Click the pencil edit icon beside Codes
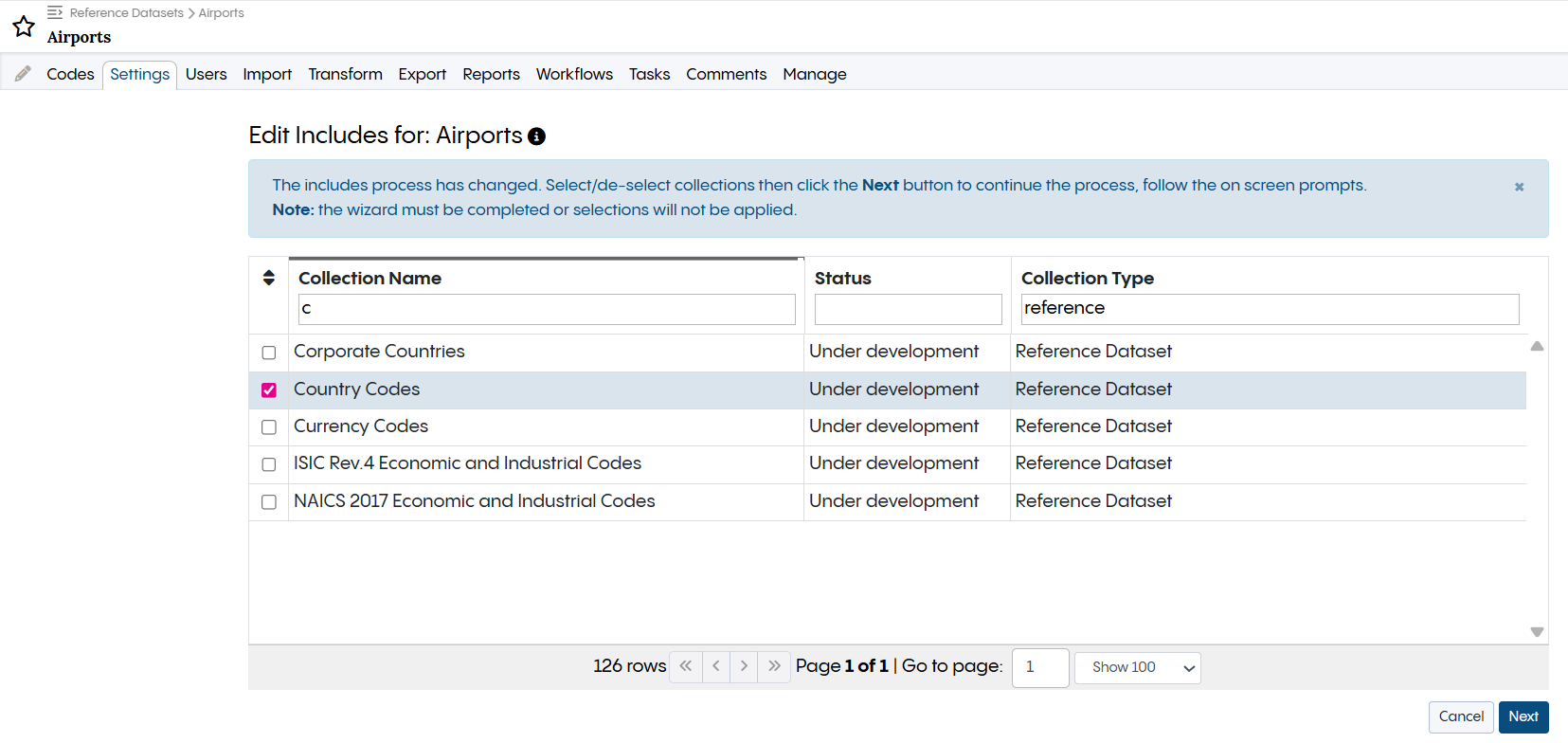 pyautogui.click(x=23, y=74)
